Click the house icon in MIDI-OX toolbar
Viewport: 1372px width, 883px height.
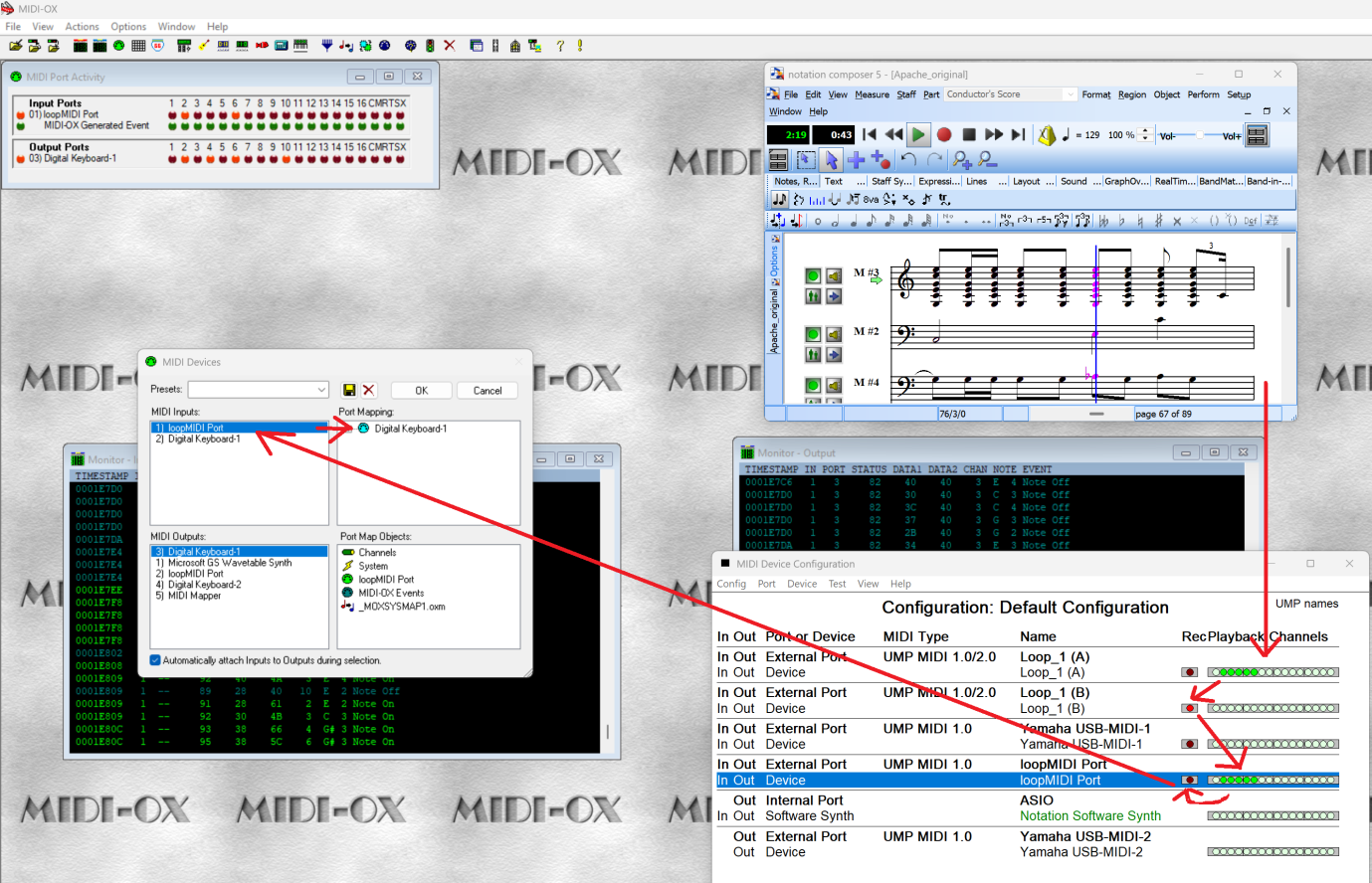514,46
